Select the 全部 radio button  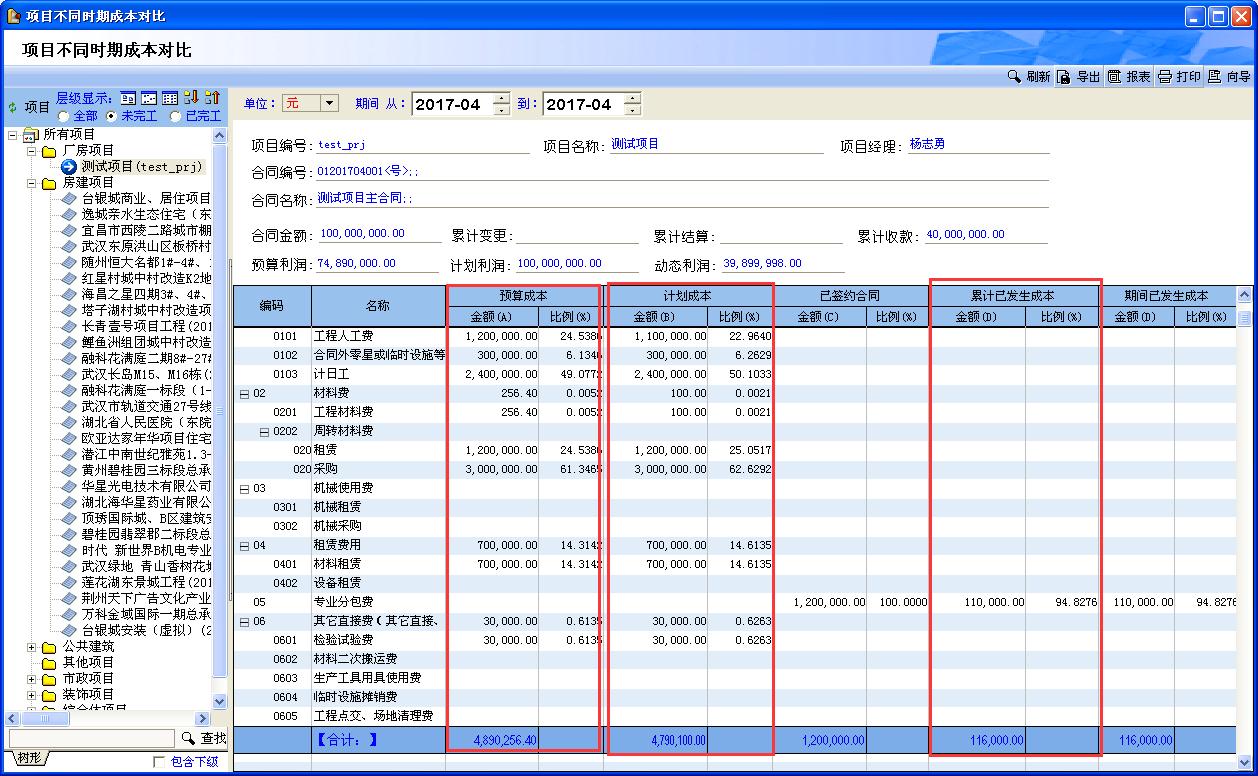coord(63,116)
